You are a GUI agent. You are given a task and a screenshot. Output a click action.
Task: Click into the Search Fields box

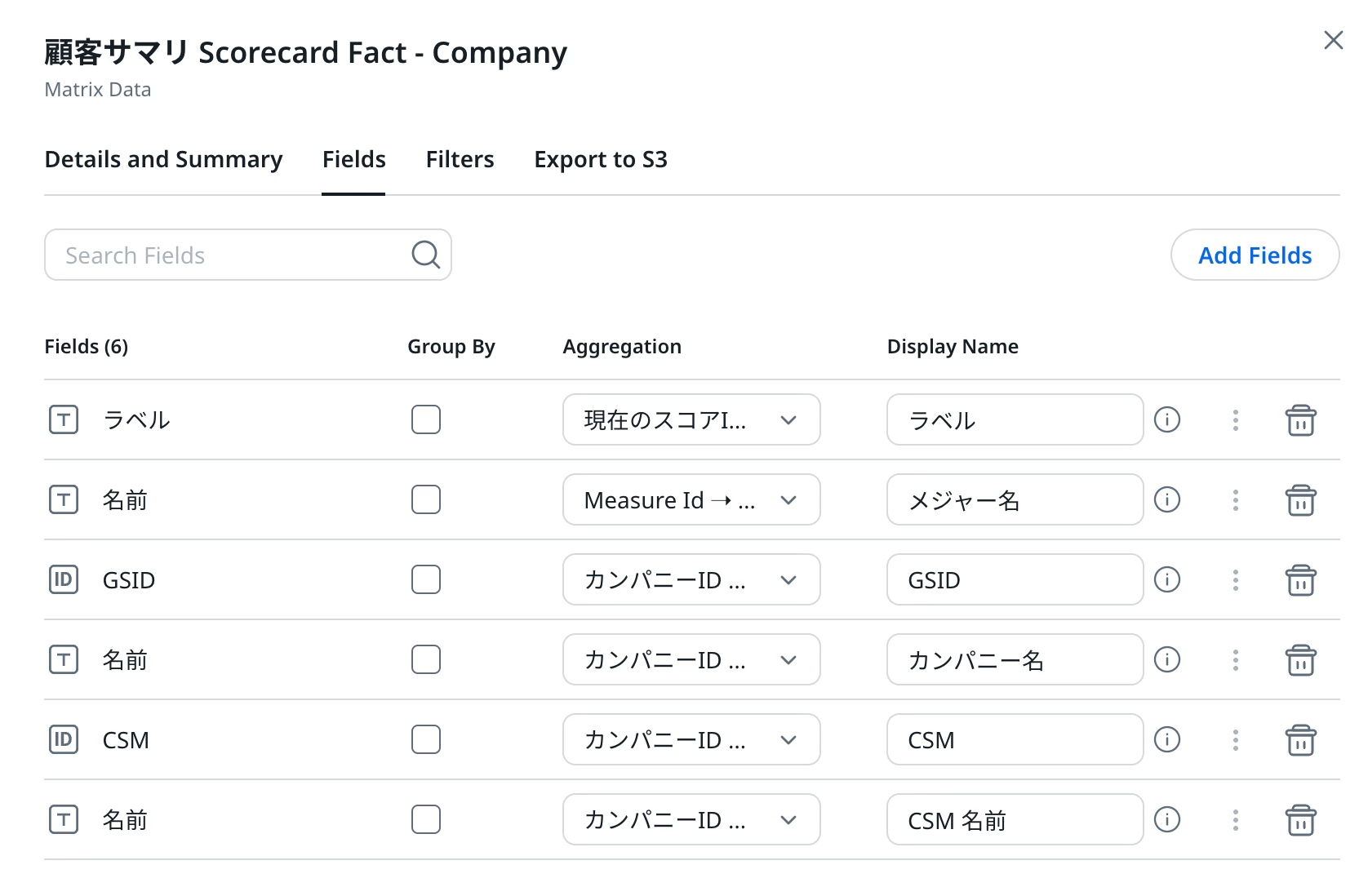point(229,255)
